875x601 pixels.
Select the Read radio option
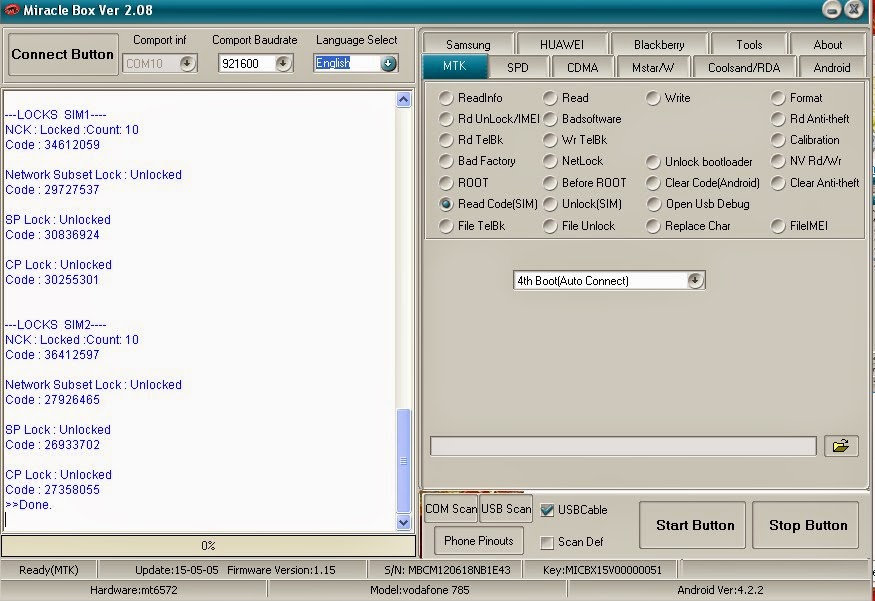point(550,98)
